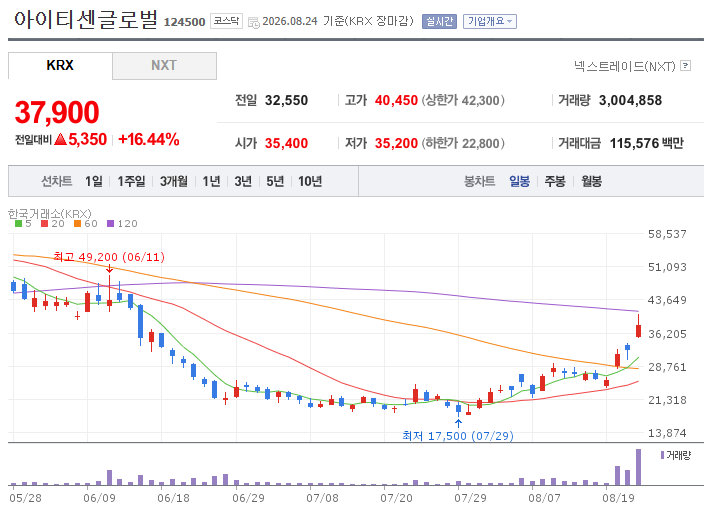Open the 넥스트레이드(NXT) help icon
The image size is (704, 509).
click(x=685, y=66)
